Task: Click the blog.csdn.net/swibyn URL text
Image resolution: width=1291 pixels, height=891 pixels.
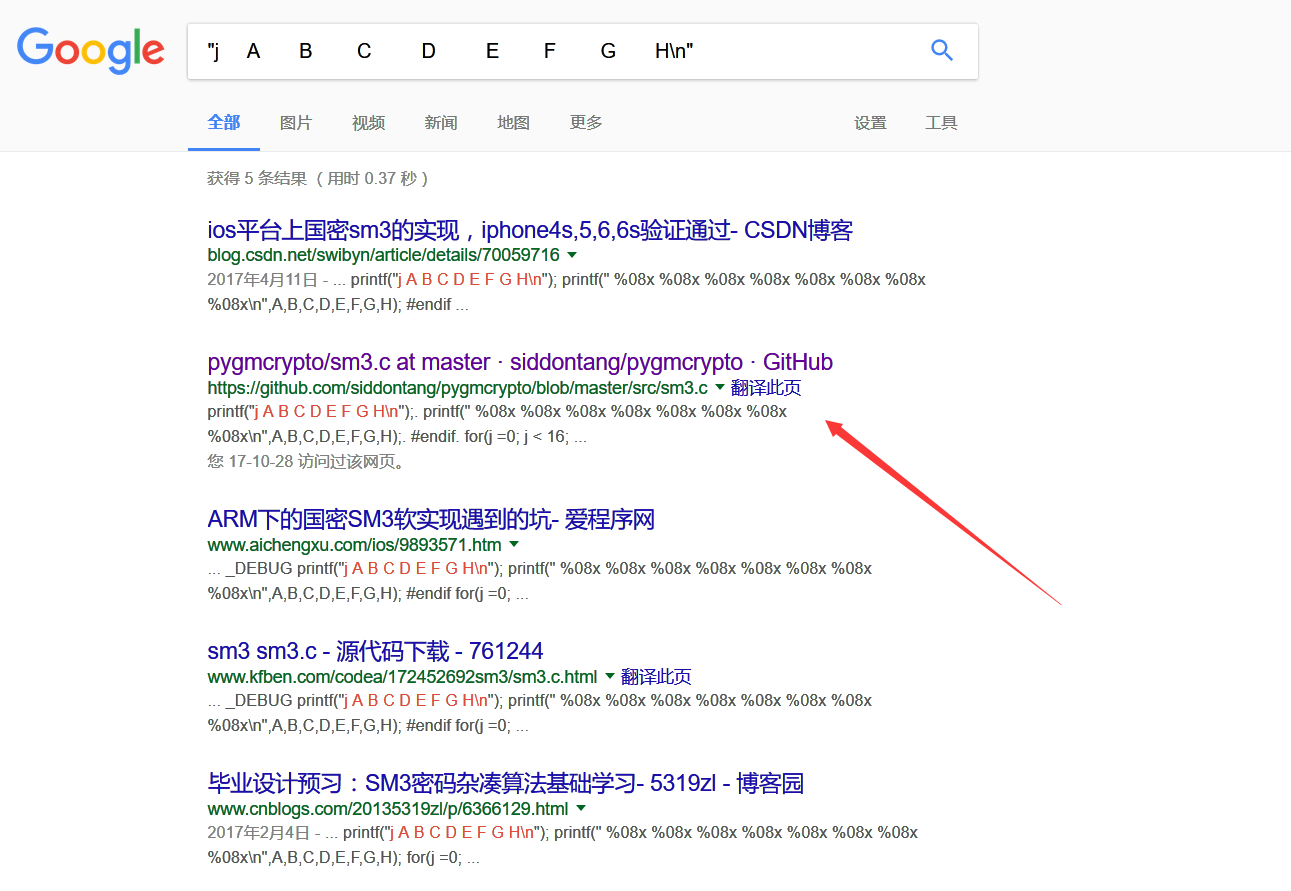Action: pyautogui.click(x=383, y=255)
